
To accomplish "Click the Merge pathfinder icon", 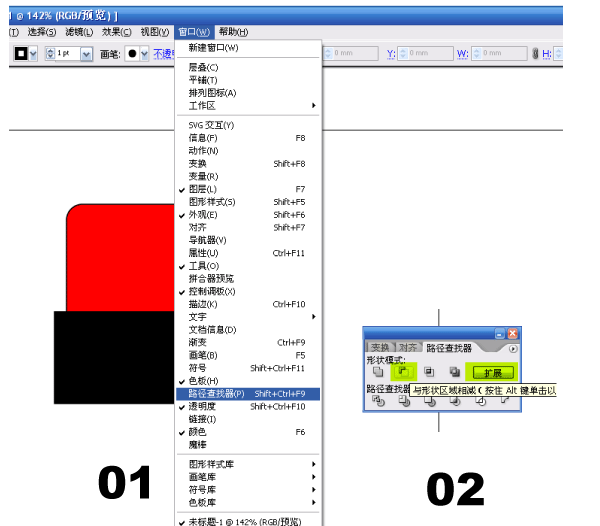I will tap(430, 401).
